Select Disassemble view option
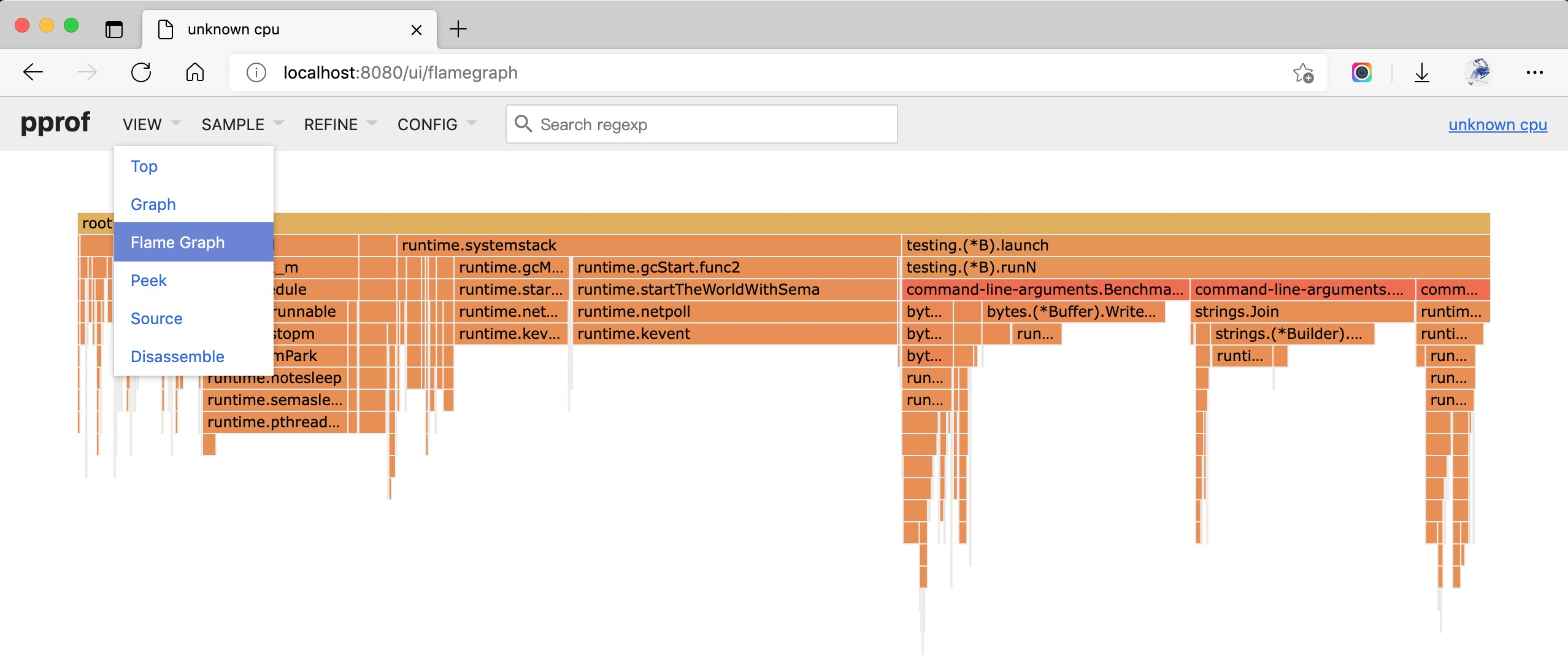 177,357
